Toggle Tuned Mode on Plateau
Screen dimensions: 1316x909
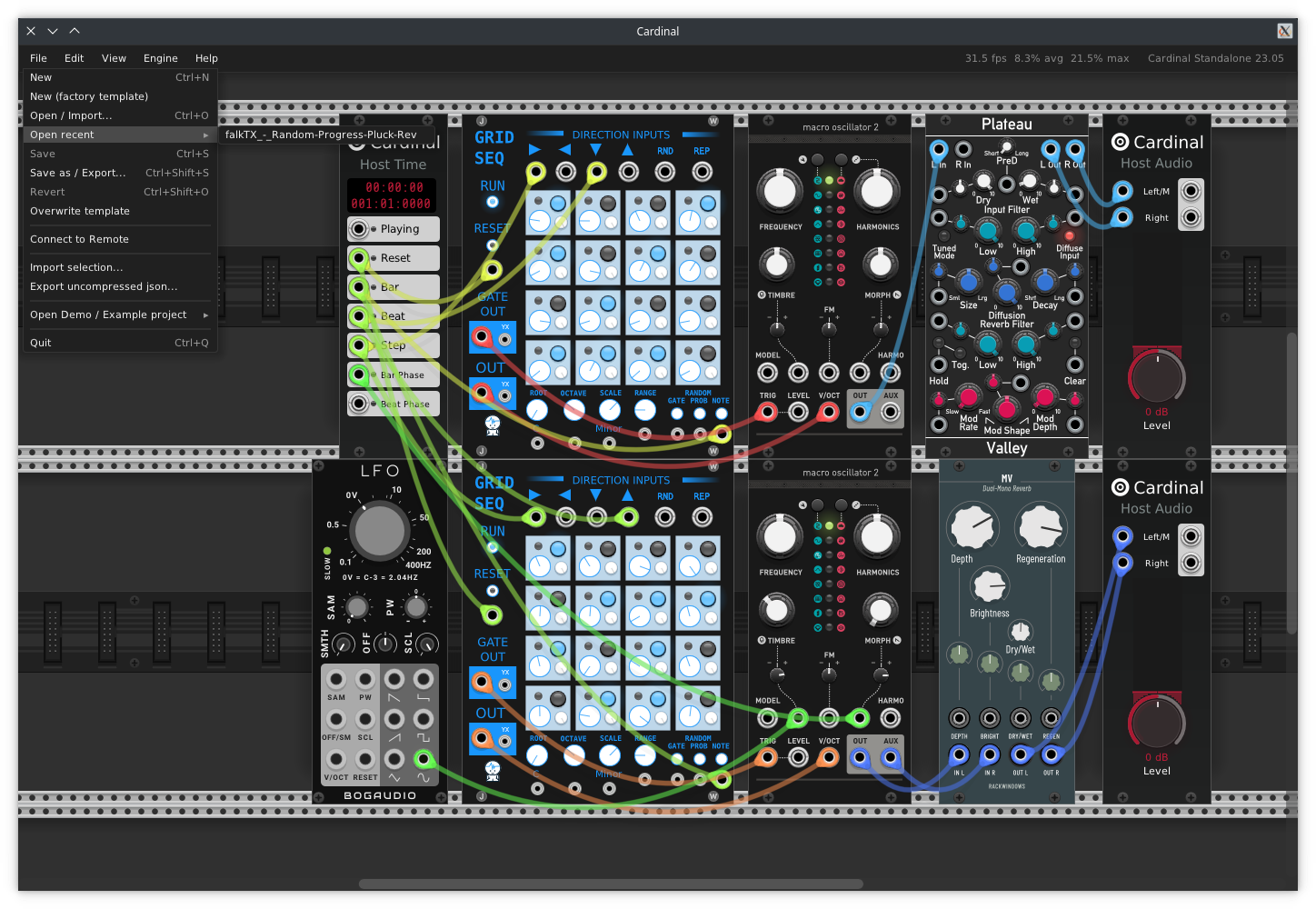pos(944,235)
